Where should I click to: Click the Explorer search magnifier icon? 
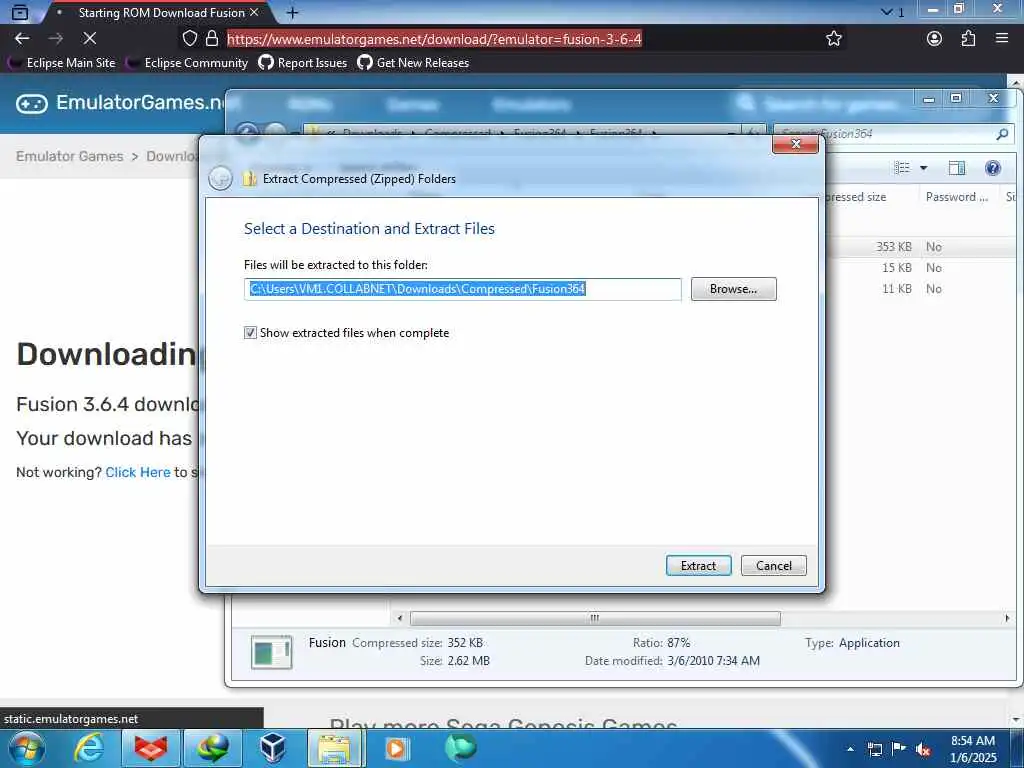point(1002,134)
